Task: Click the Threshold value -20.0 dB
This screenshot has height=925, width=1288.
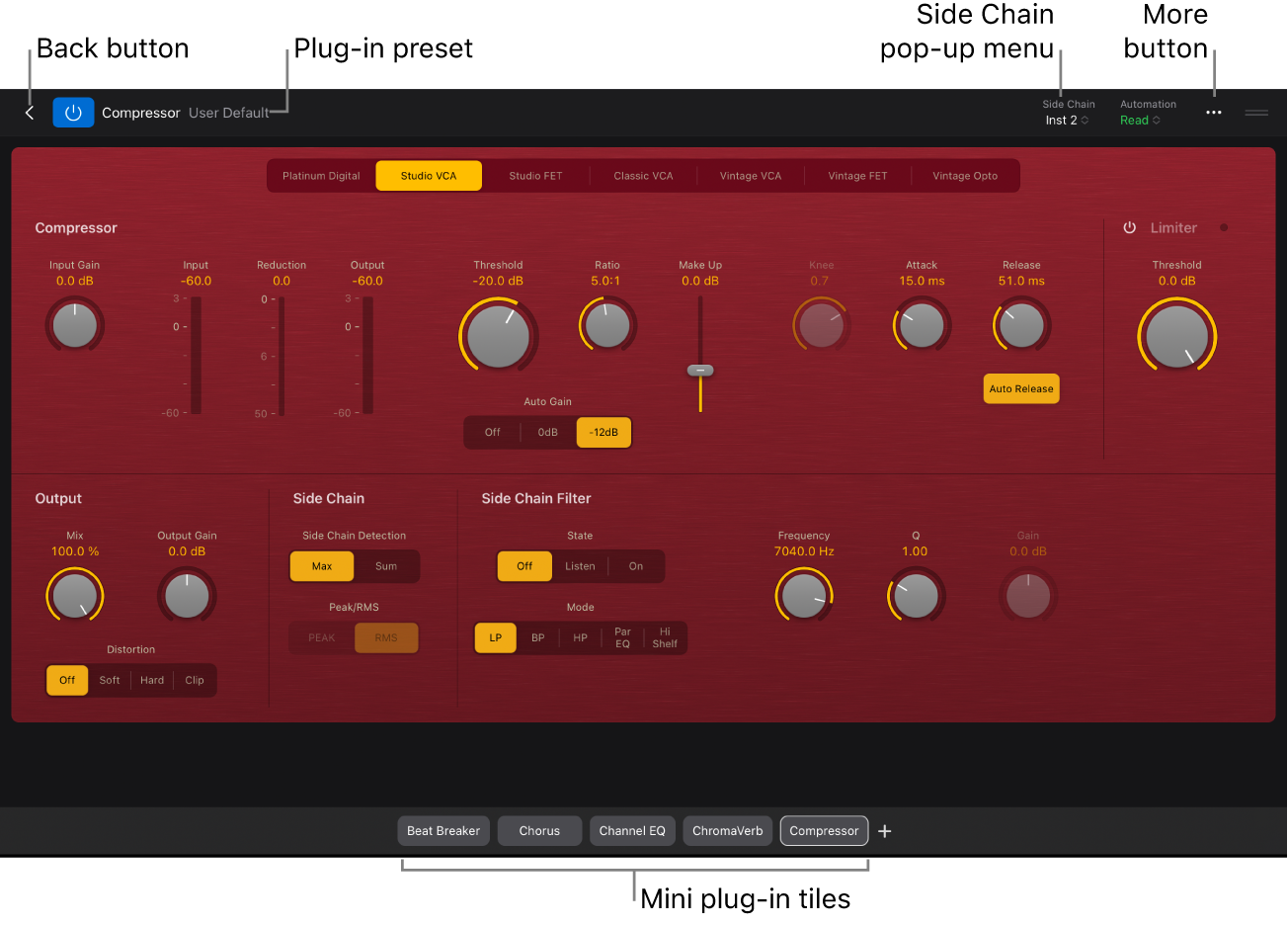Action: (x=498, y=281)
